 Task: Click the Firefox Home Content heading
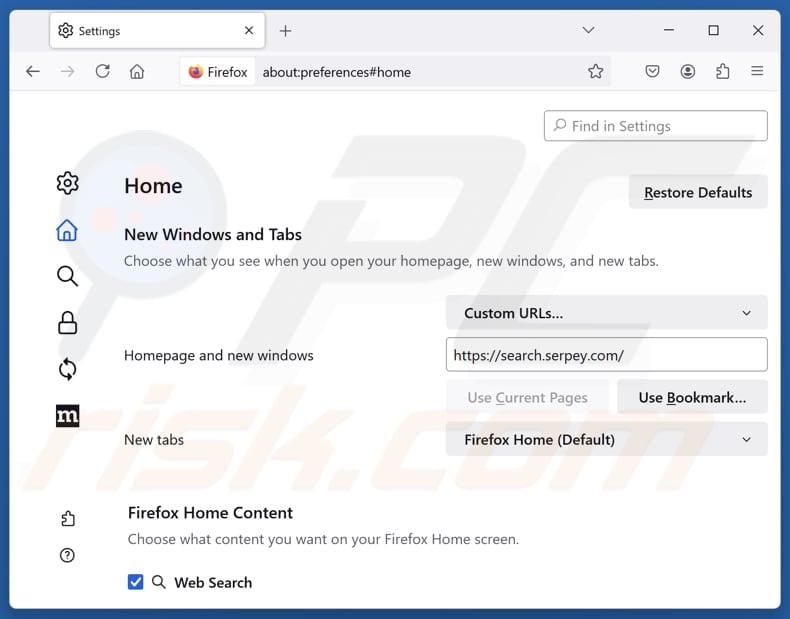click(x=210, y=512)
